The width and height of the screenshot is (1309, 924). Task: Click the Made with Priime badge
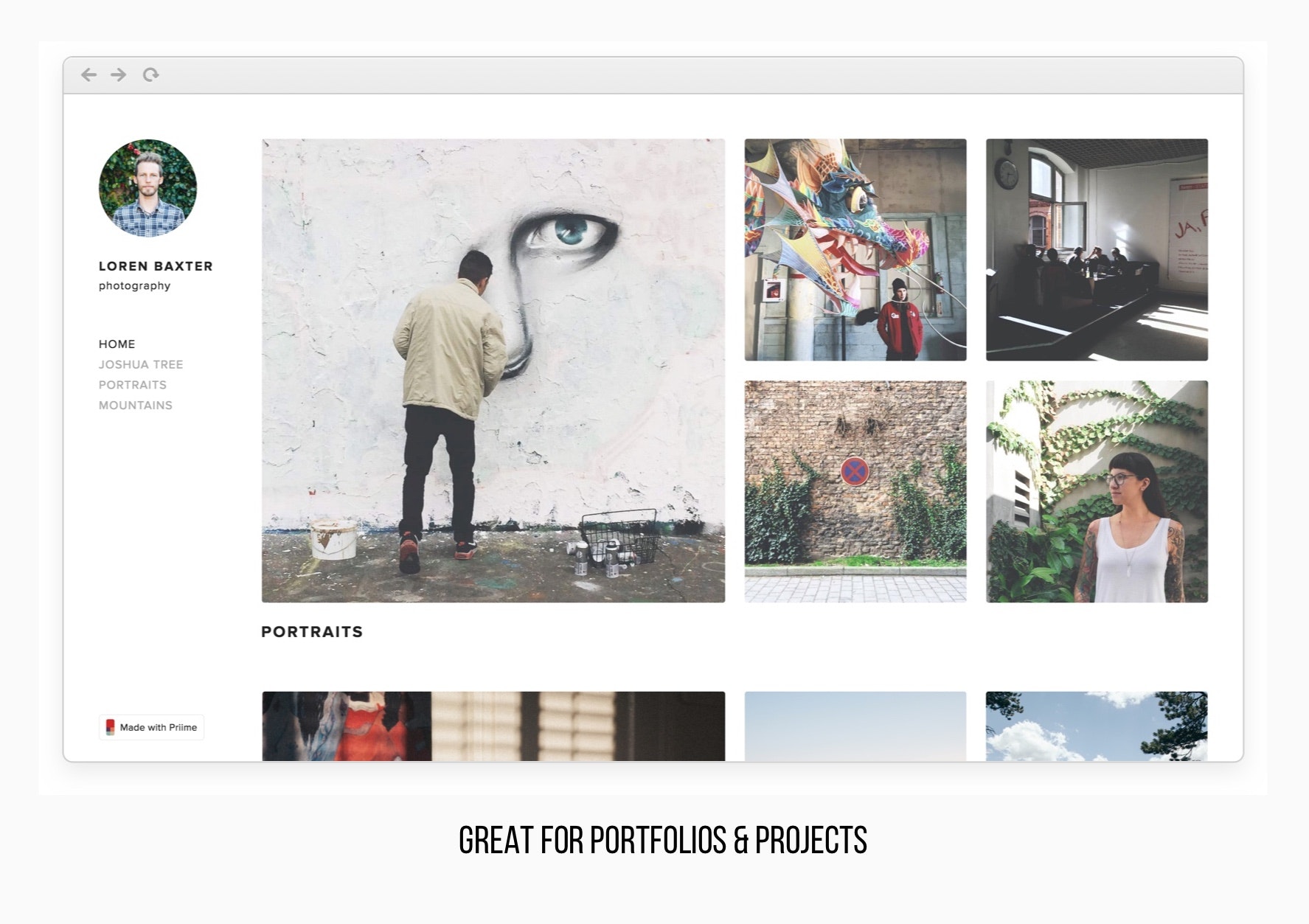point(152,727)
